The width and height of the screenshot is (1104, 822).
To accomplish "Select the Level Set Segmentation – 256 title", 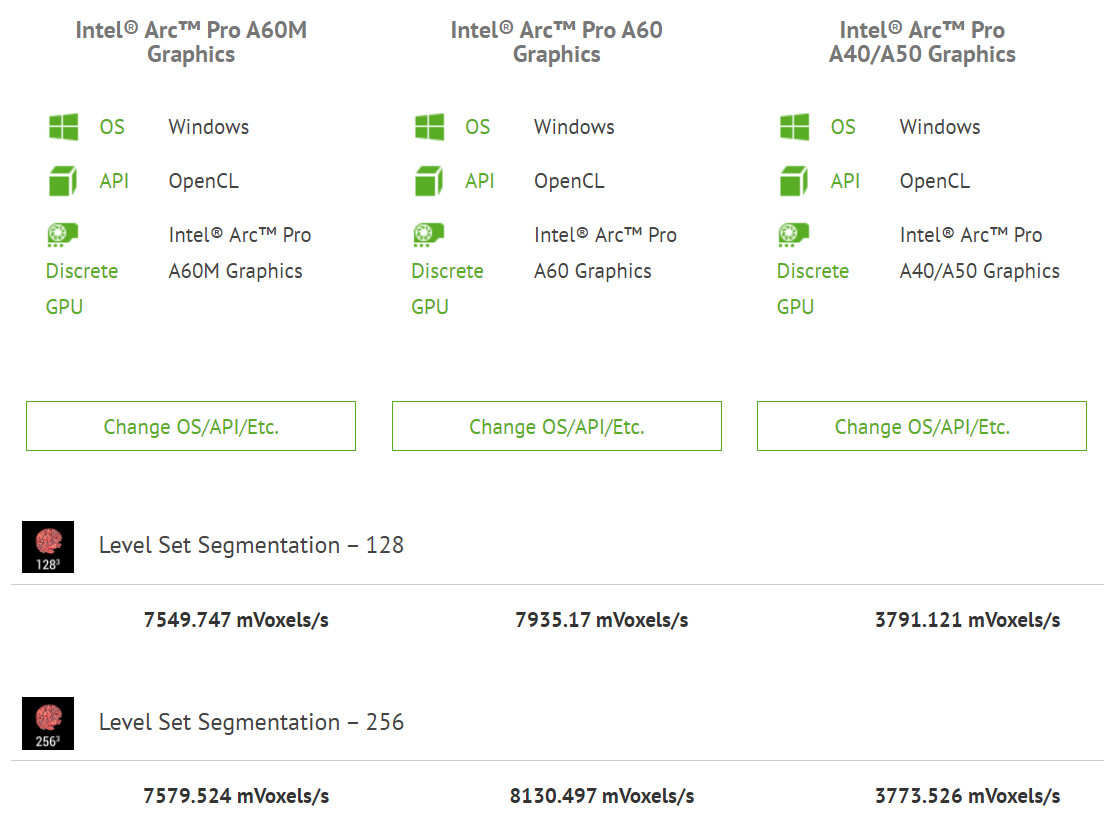I will pos(251,722).
